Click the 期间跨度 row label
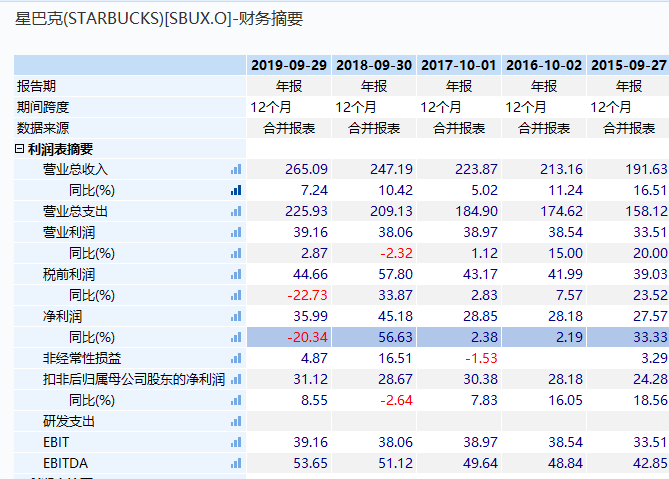669x479 pixels. click(43, 107)
